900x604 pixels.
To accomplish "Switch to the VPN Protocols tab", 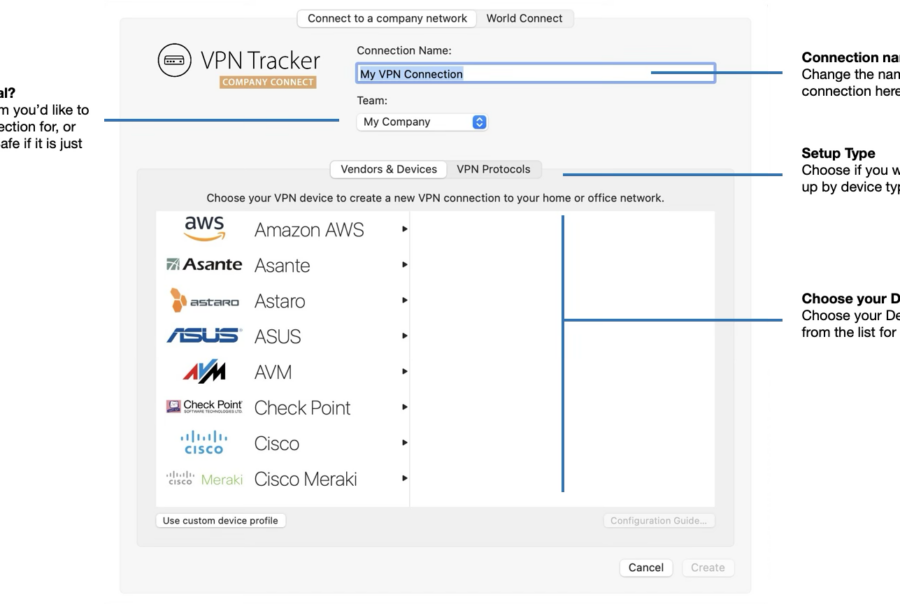I will point(494,169).
